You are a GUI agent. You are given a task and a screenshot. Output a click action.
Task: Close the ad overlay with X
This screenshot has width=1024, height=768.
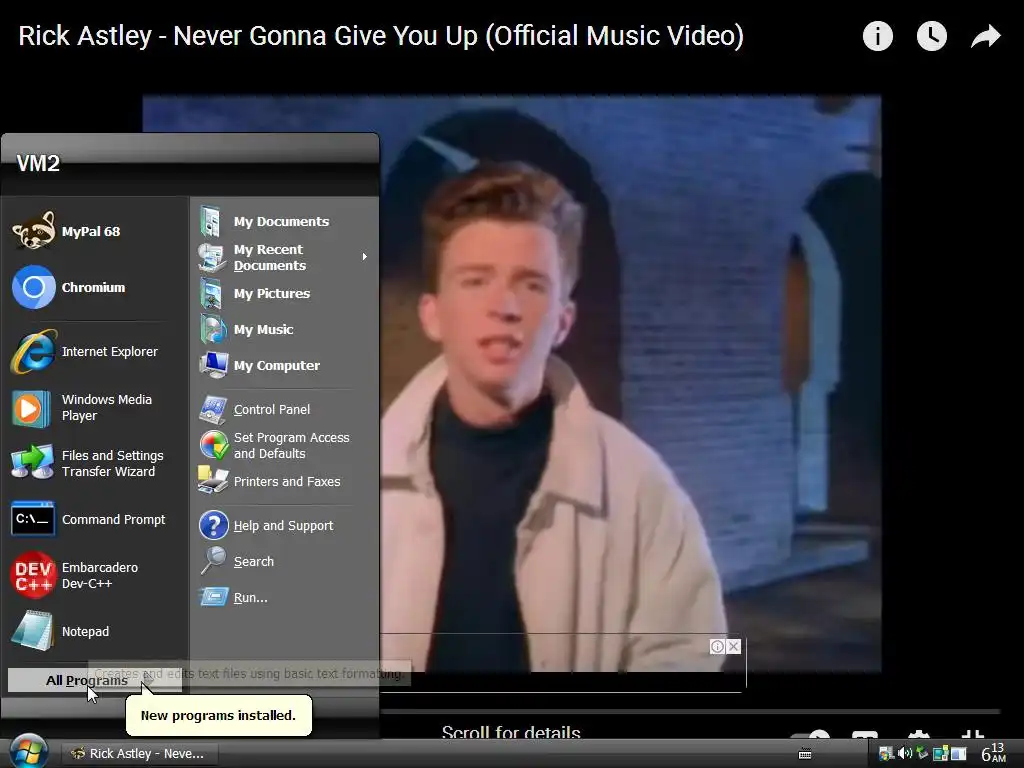click(x=733, y=647)
